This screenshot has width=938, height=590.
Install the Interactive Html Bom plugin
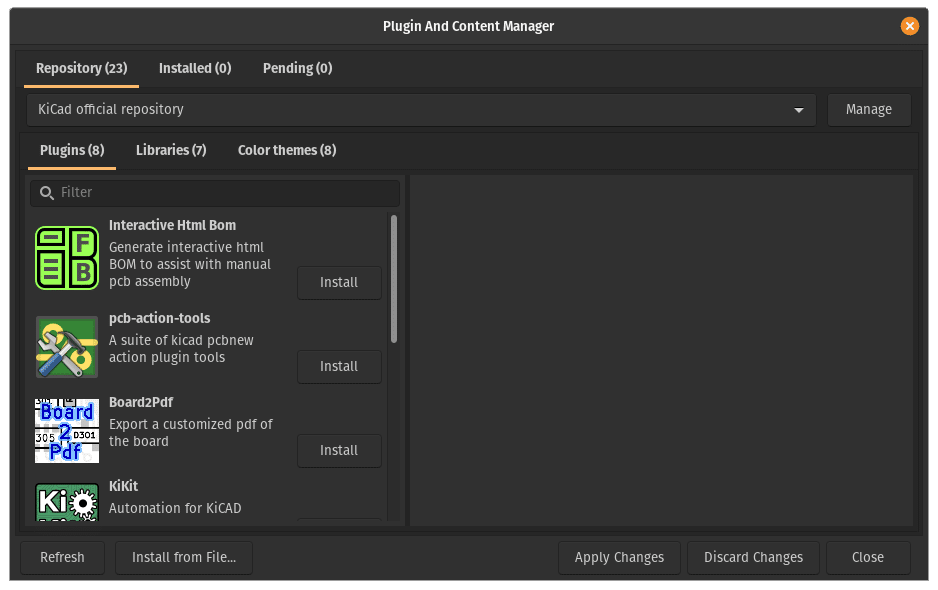[x=339, y=283]
